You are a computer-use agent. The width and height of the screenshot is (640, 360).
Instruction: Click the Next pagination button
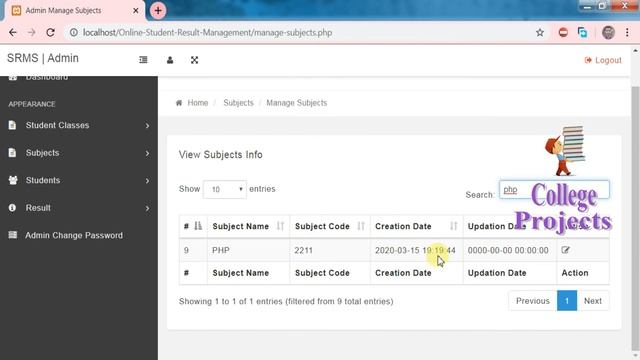[x=593, y=301]
